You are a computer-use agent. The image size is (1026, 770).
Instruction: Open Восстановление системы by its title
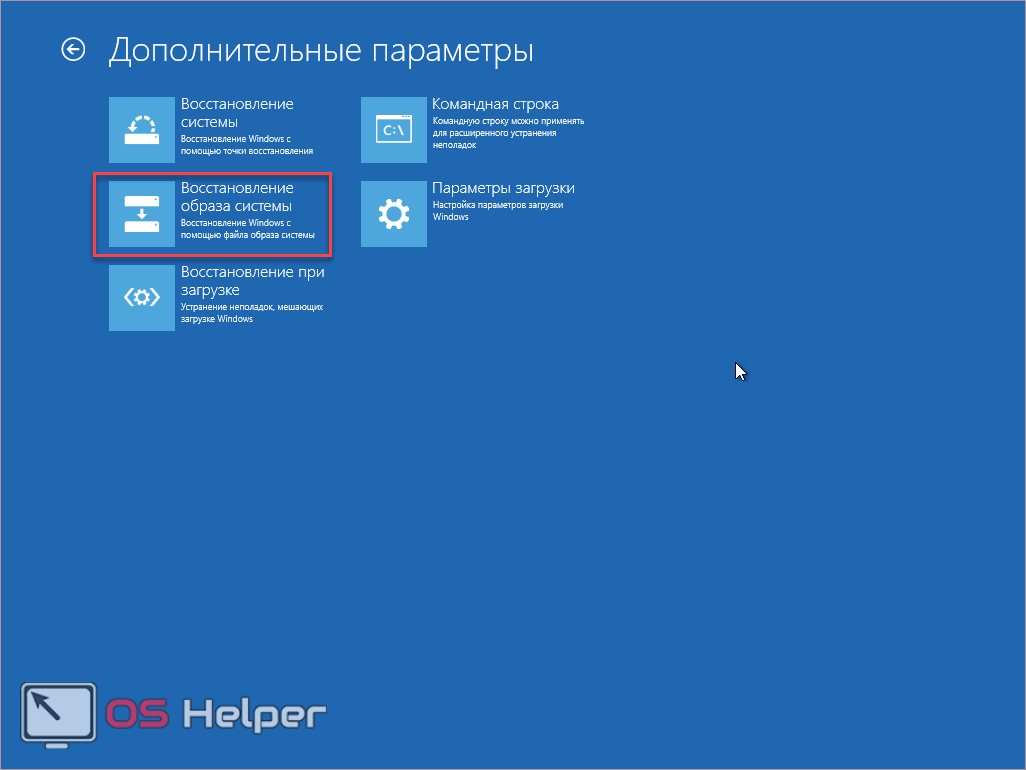point(237,113)
